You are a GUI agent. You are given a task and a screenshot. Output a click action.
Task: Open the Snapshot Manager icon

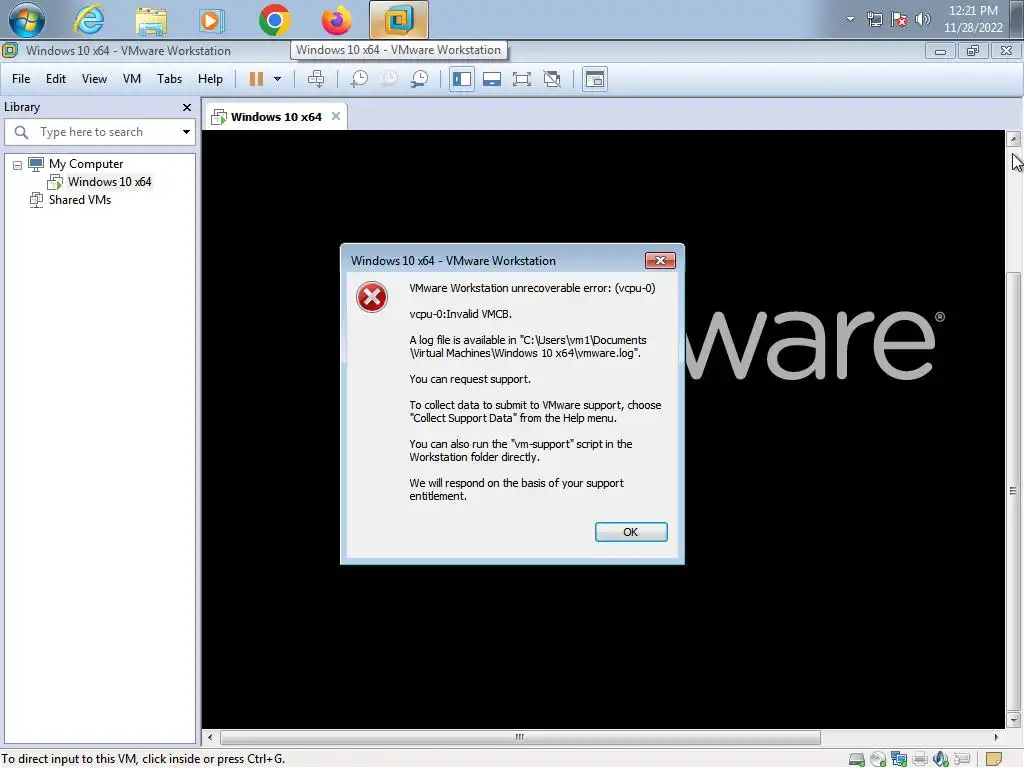(419, 79)
